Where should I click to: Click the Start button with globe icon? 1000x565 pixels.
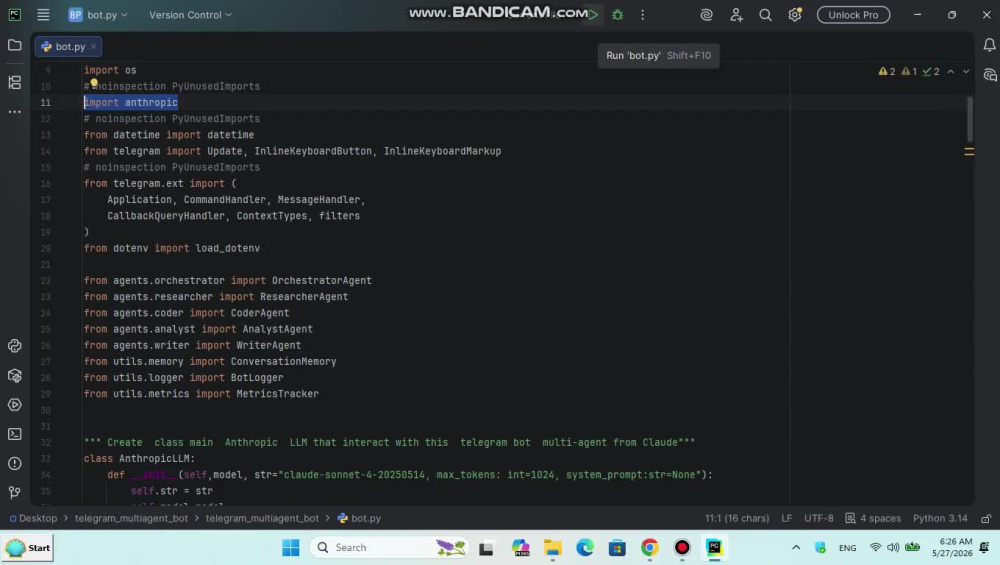(28, 548)
